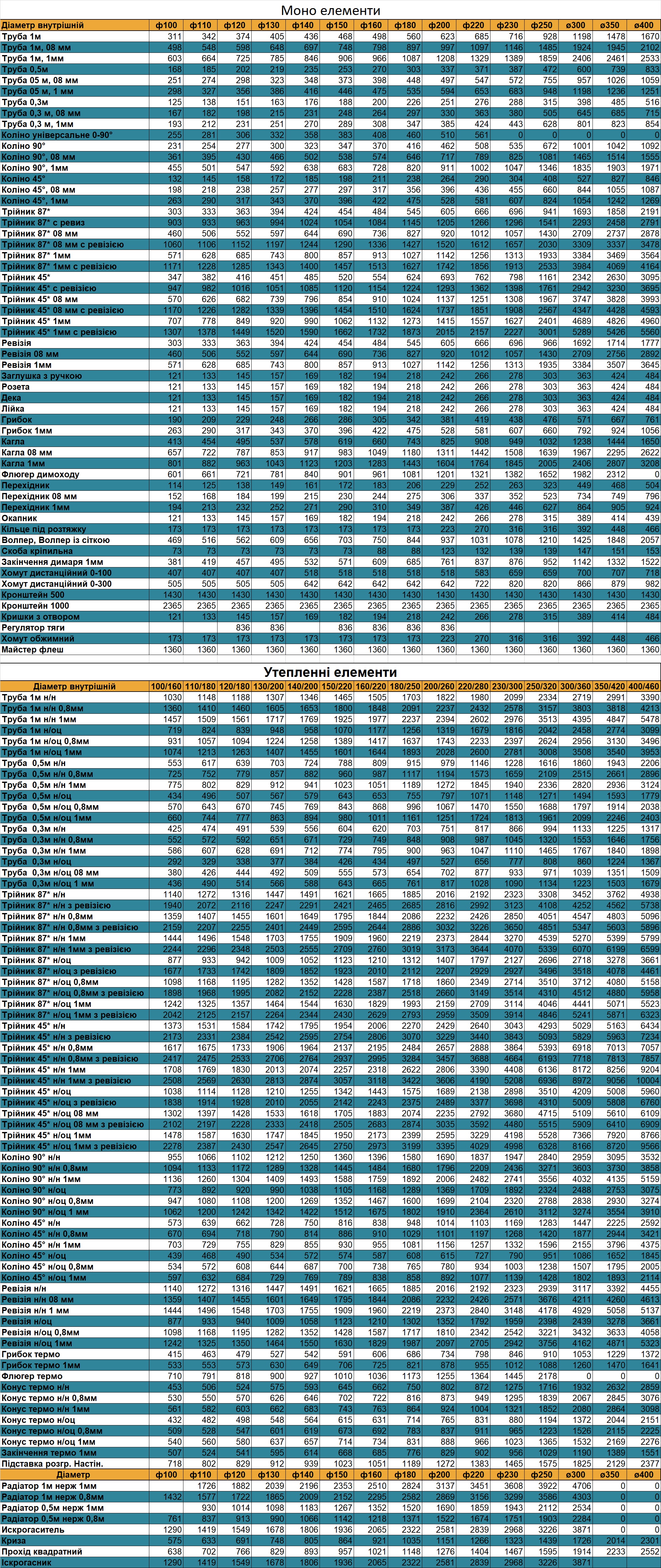Select the "Коліно 45° н/н 1мм" row label
The height and width of the screenshot is (1568, 661).
41,1246
